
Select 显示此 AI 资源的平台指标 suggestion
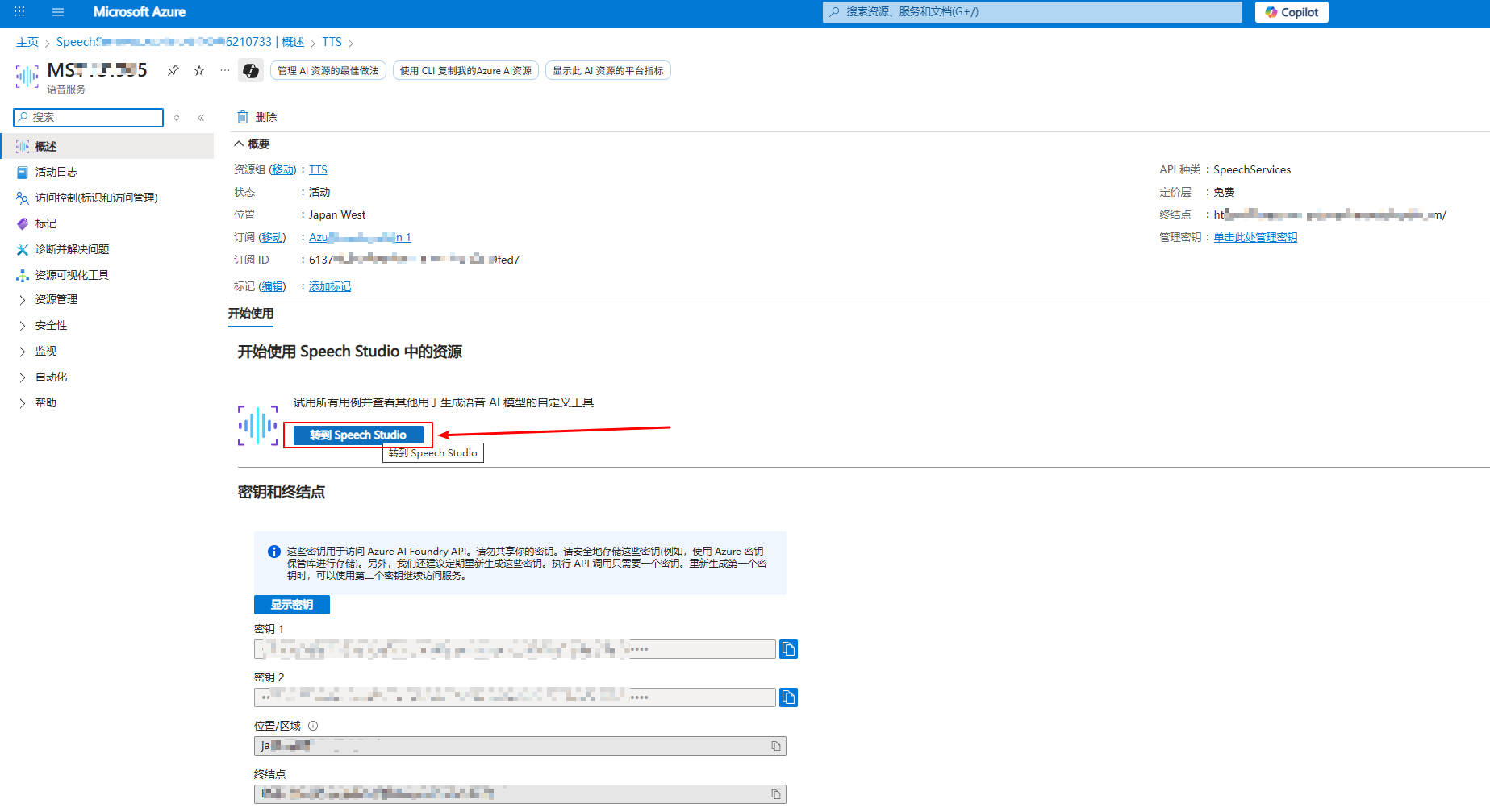point(608,71)
